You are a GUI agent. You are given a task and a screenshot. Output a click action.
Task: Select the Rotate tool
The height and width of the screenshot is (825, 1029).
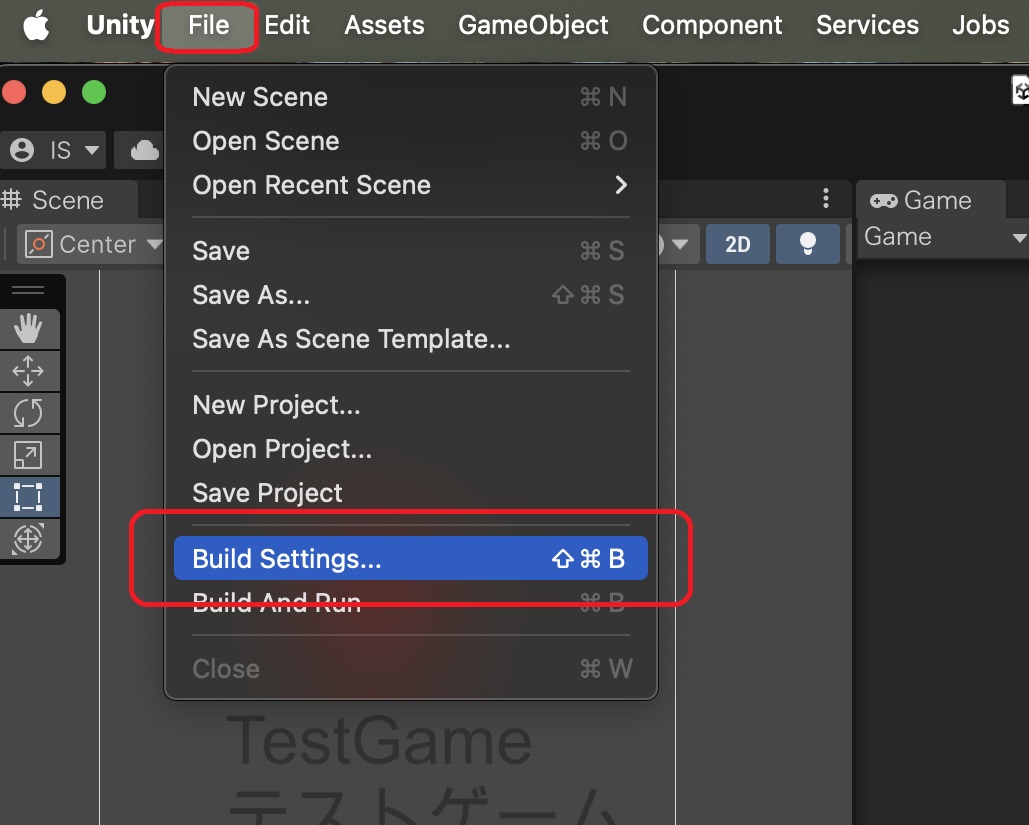(28, 413)
